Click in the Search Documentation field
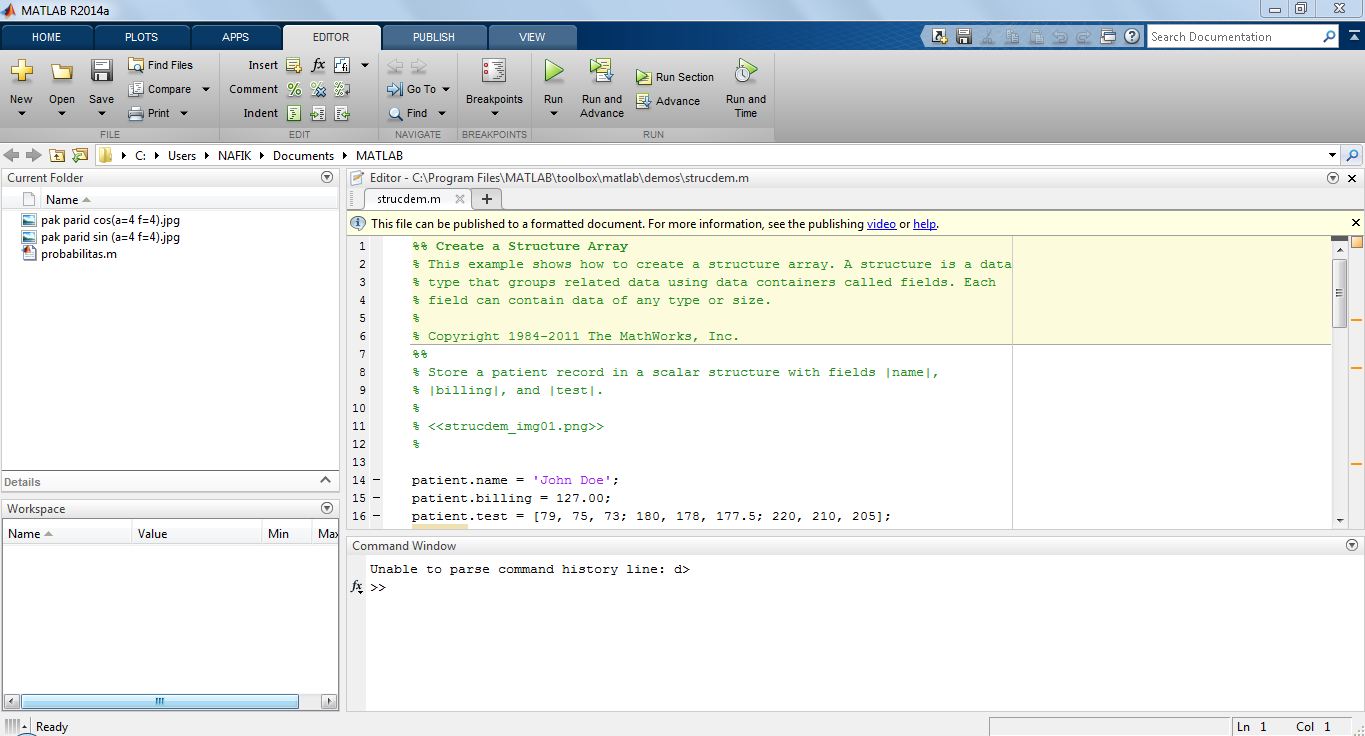Viewport: 1365px width, 736px height. pos(1234,37)
